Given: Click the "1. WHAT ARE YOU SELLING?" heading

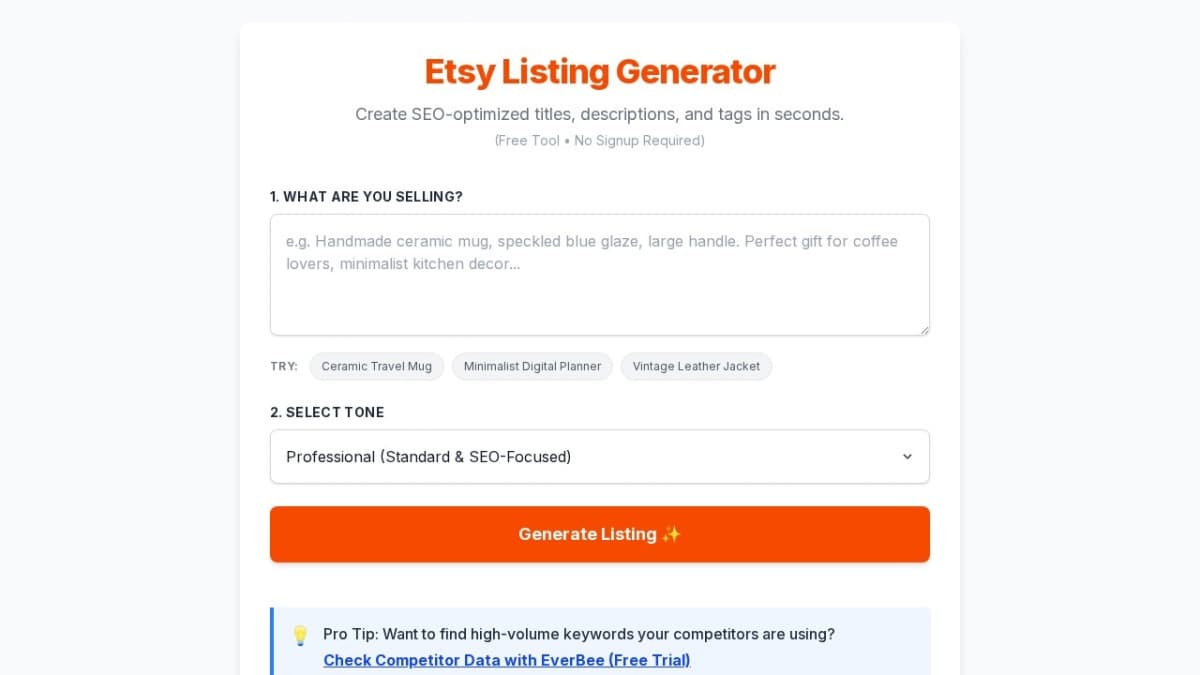Looking at the screenshot, I should [x=366, y=196].
